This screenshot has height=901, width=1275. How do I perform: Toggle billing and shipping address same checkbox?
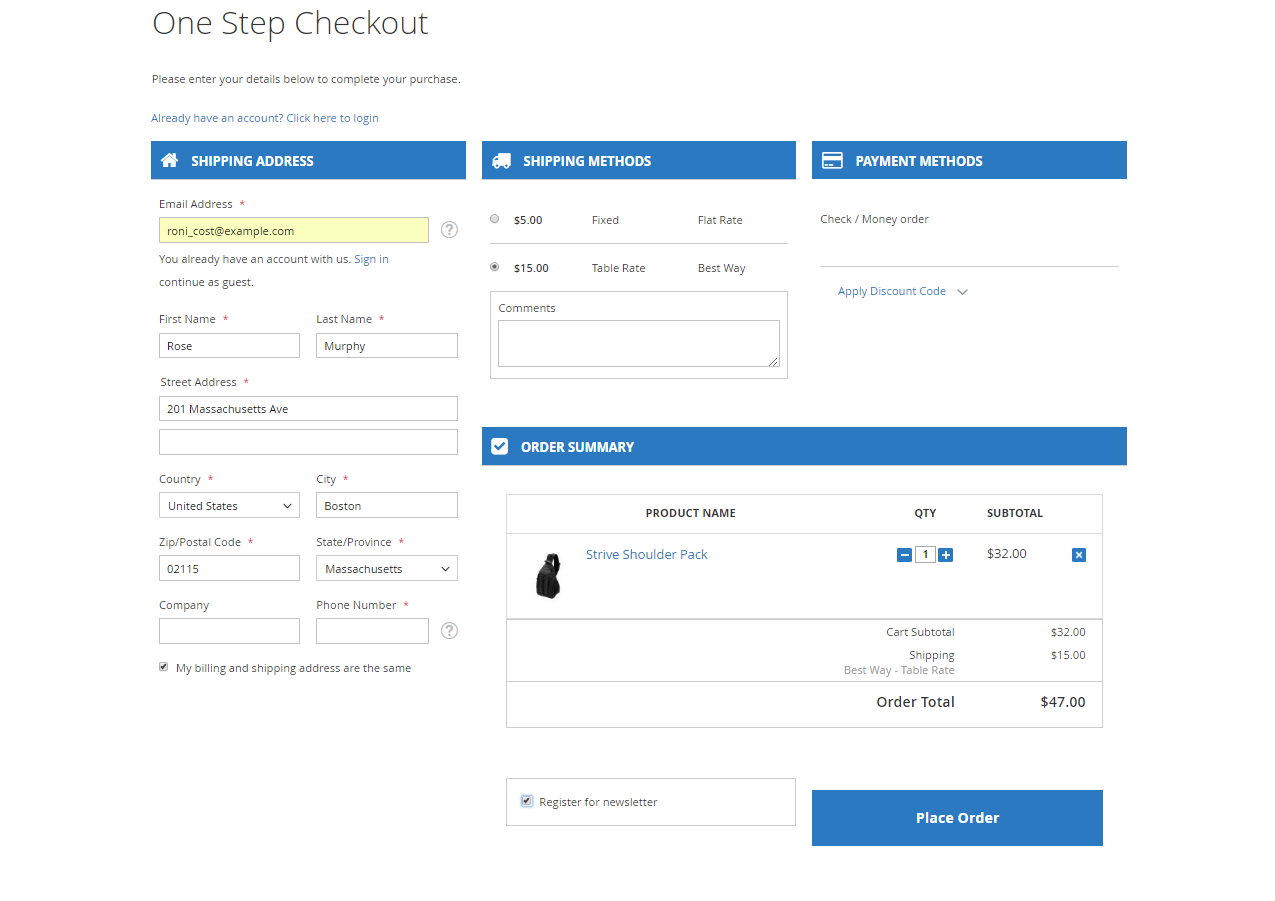tap(164, 667)
